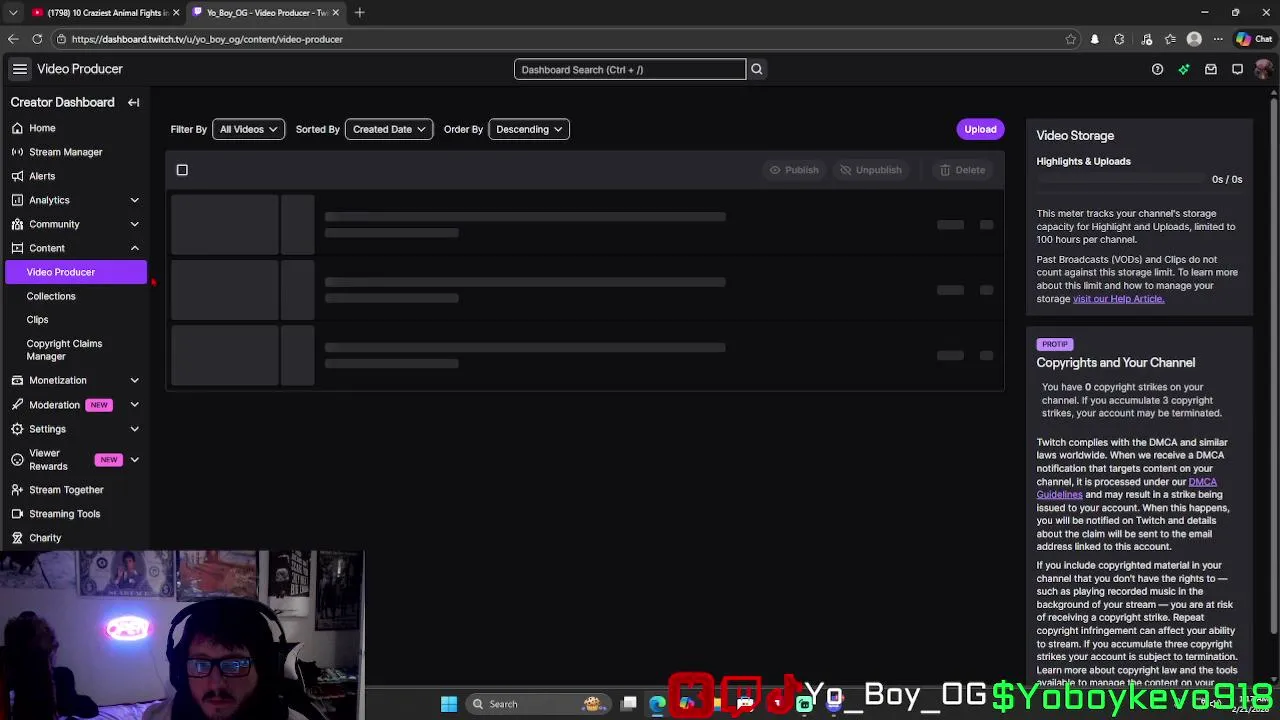Screen dimensions: 1280x720
Task: Switch to the 10 Craziest Animal Fights tab
Action: pos(105,12)
